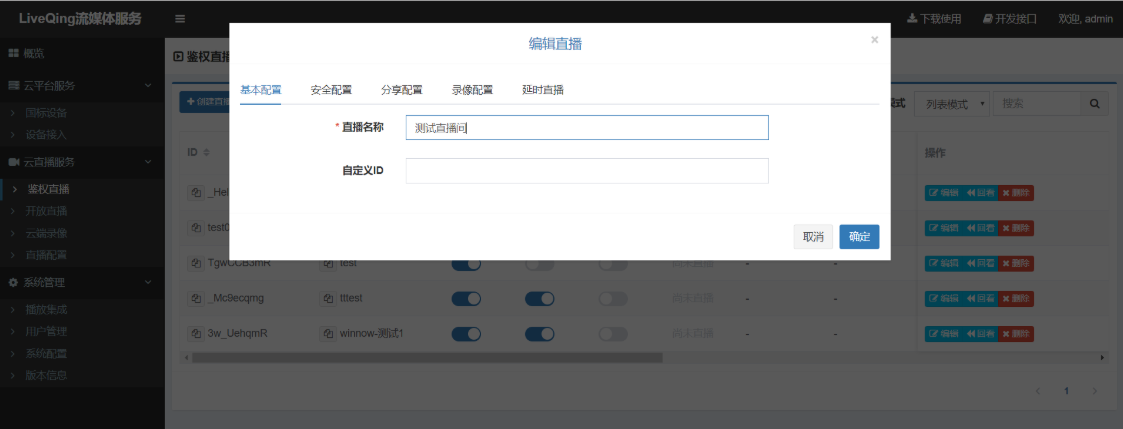This screenshot has height=429, width=1123.
Task: Sort table by the ID column arrows
Action: [x=207, y=153]
